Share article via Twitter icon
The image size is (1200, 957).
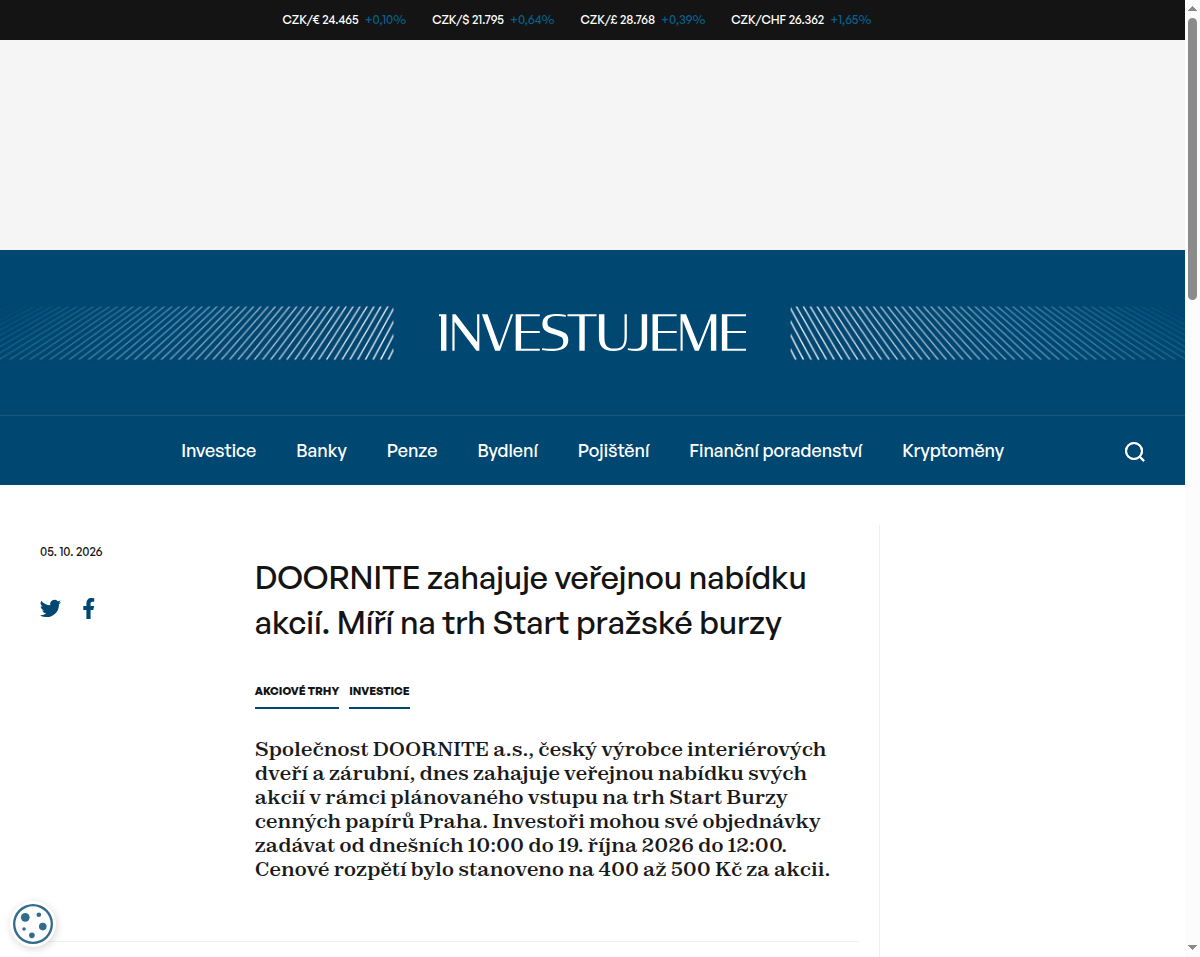50,608
